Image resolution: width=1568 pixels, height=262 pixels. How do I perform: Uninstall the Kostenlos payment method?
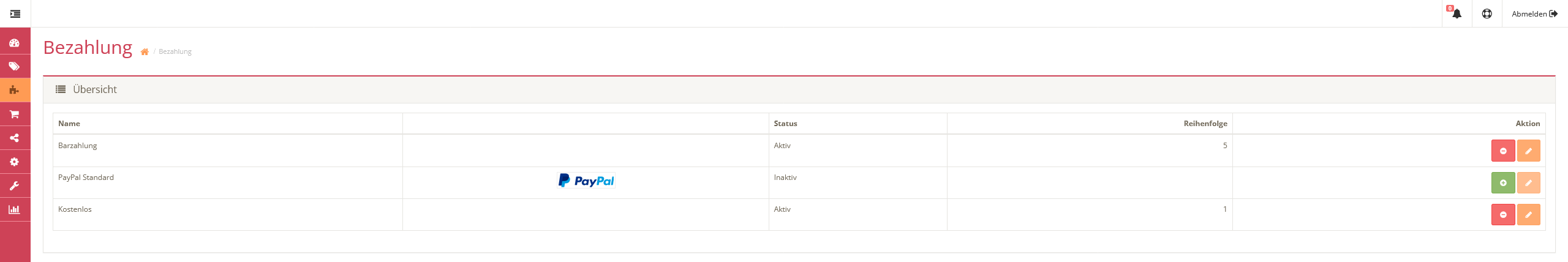tap(1503, 214)
